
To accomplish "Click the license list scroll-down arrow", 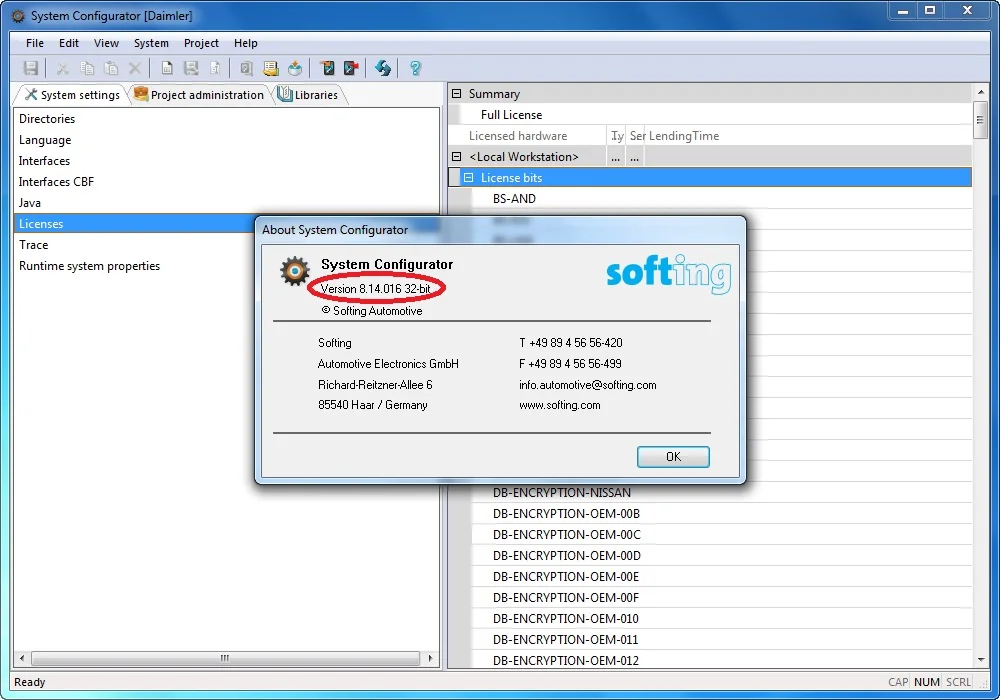I will 980,660.
